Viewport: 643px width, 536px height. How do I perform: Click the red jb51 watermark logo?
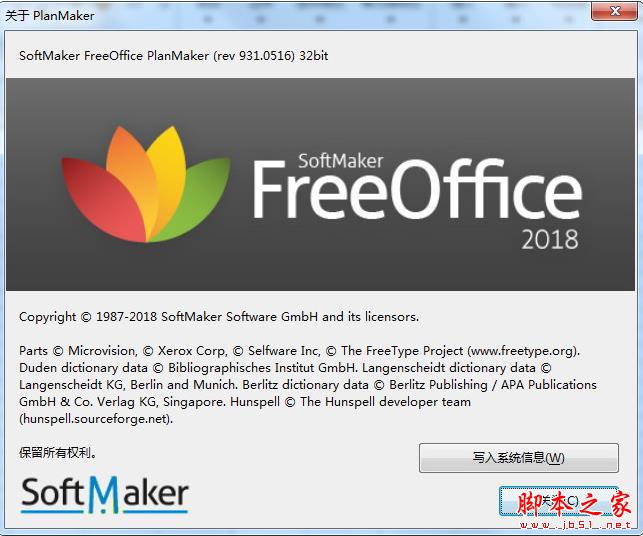[x=574, y=504]
